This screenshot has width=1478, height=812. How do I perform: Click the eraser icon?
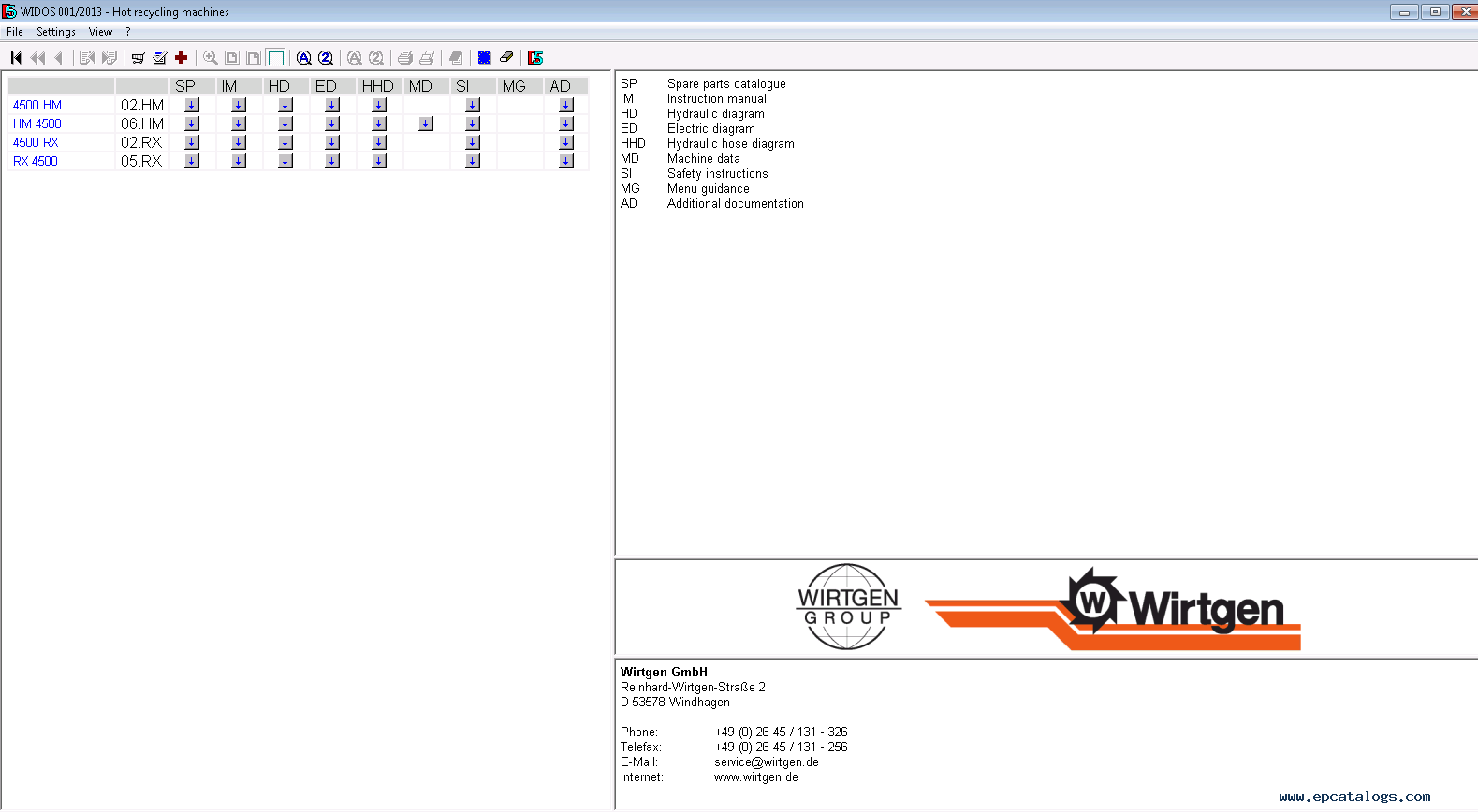pyautogui.click(x=506, y=58)
